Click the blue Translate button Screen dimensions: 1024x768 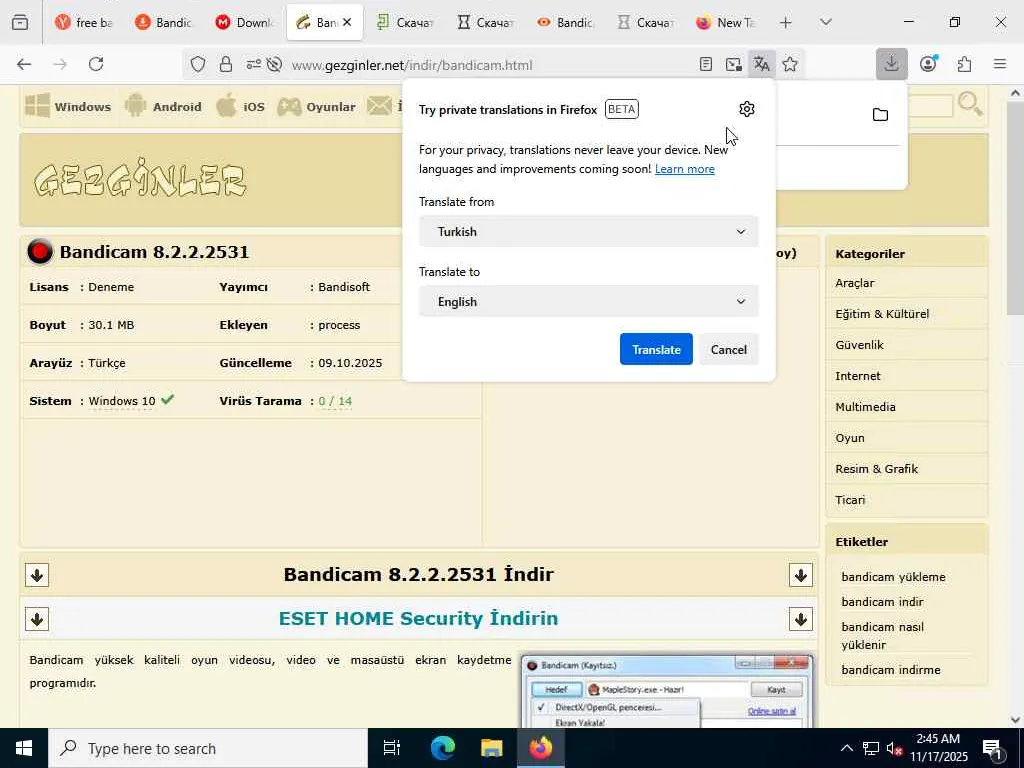(656, 349)
